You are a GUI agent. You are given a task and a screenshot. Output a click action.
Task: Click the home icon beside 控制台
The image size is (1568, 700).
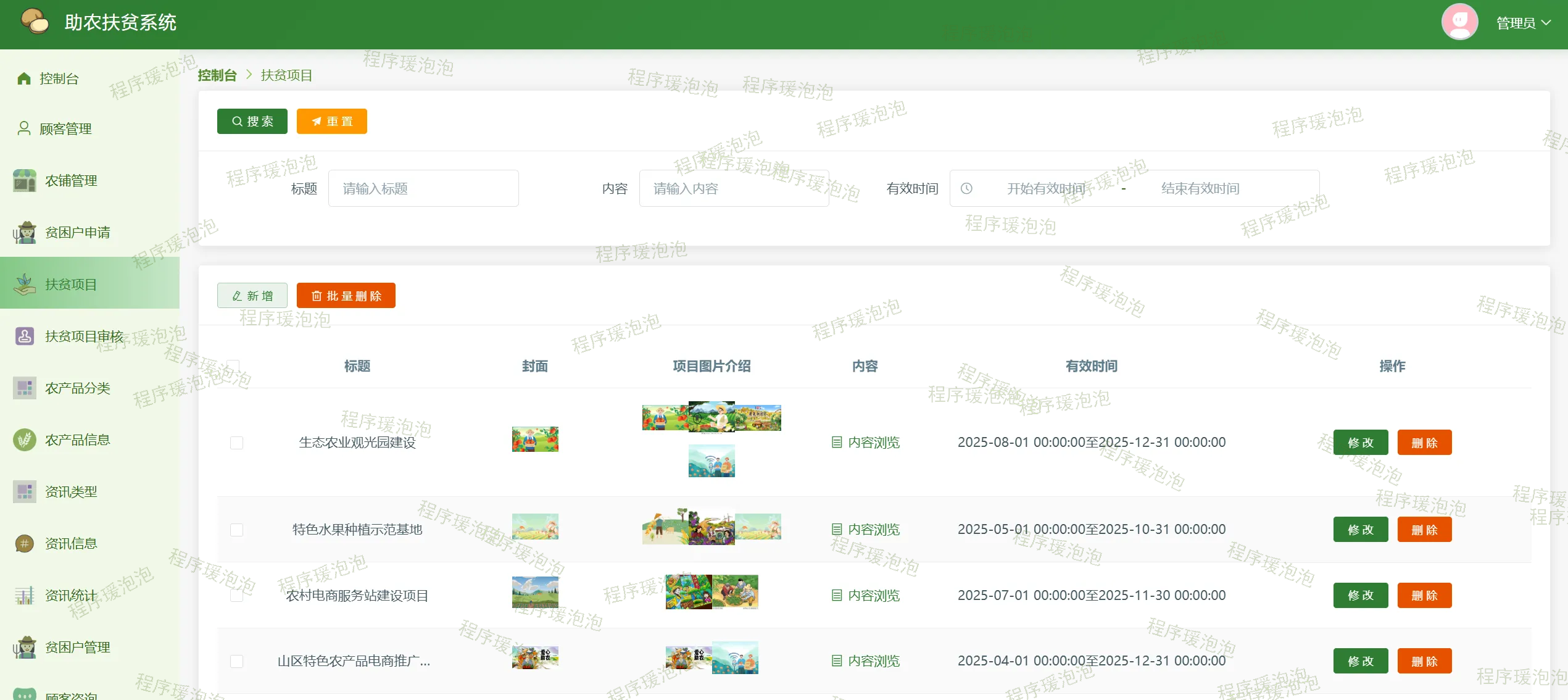point(24,78)
